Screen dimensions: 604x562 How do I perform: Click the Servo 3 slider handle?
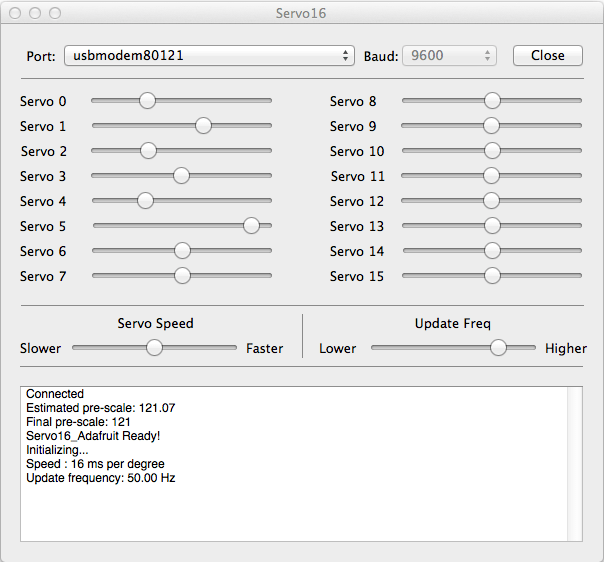click(x=181, y=175)
